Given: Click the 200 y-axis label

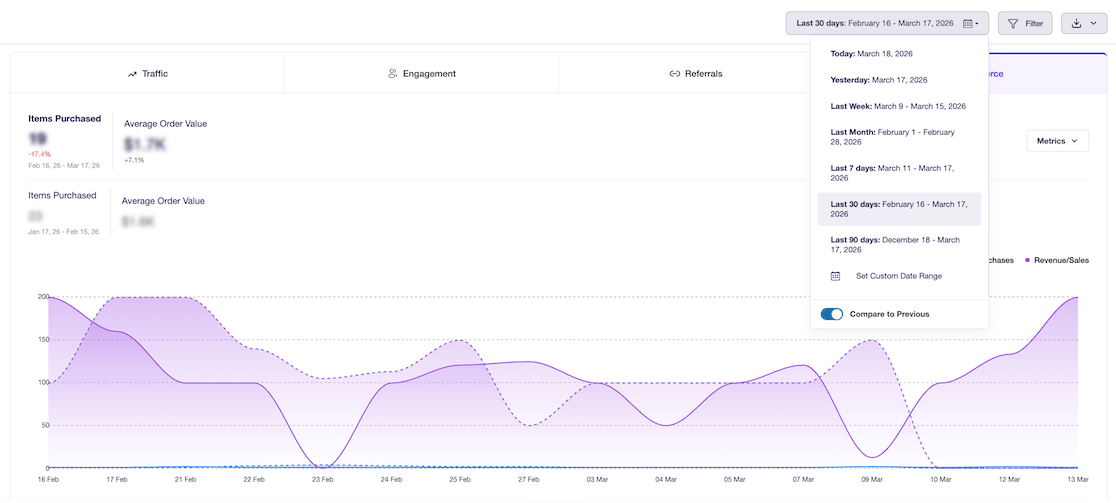Looking at the screenshot, I should (x=41, y=297).
